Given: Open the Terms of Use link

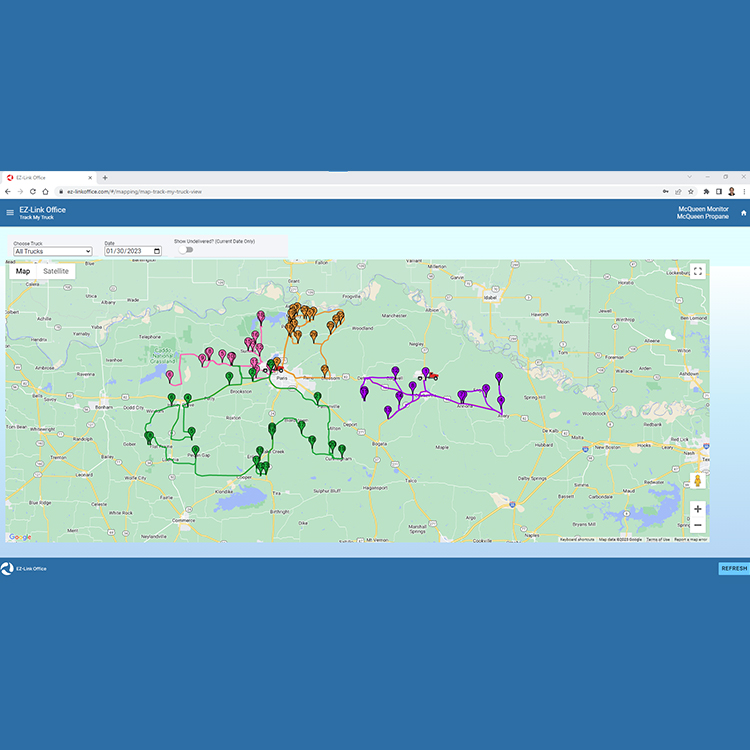Looking at the screenshot, I should click(657, 539).
